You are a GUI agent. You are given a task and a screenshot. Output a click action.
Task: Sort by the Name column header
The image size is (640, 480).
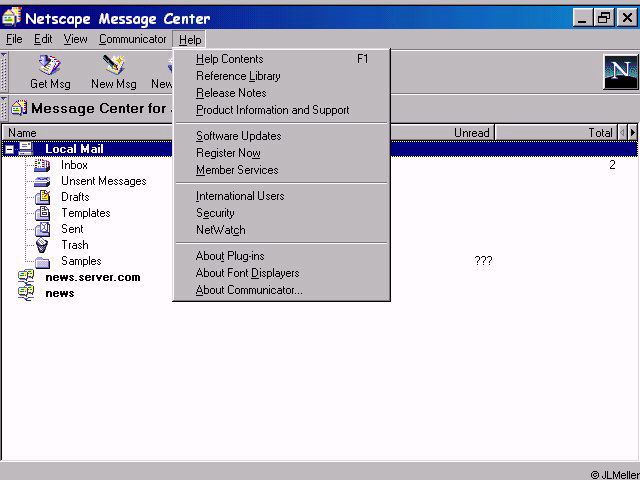coord(88,133)
